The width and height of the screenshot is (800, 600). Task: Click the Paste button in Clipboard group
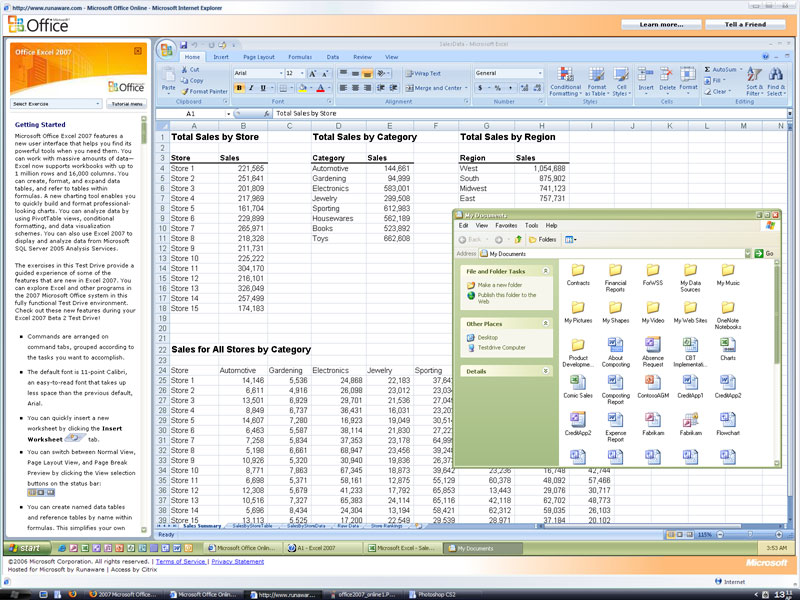168,79
